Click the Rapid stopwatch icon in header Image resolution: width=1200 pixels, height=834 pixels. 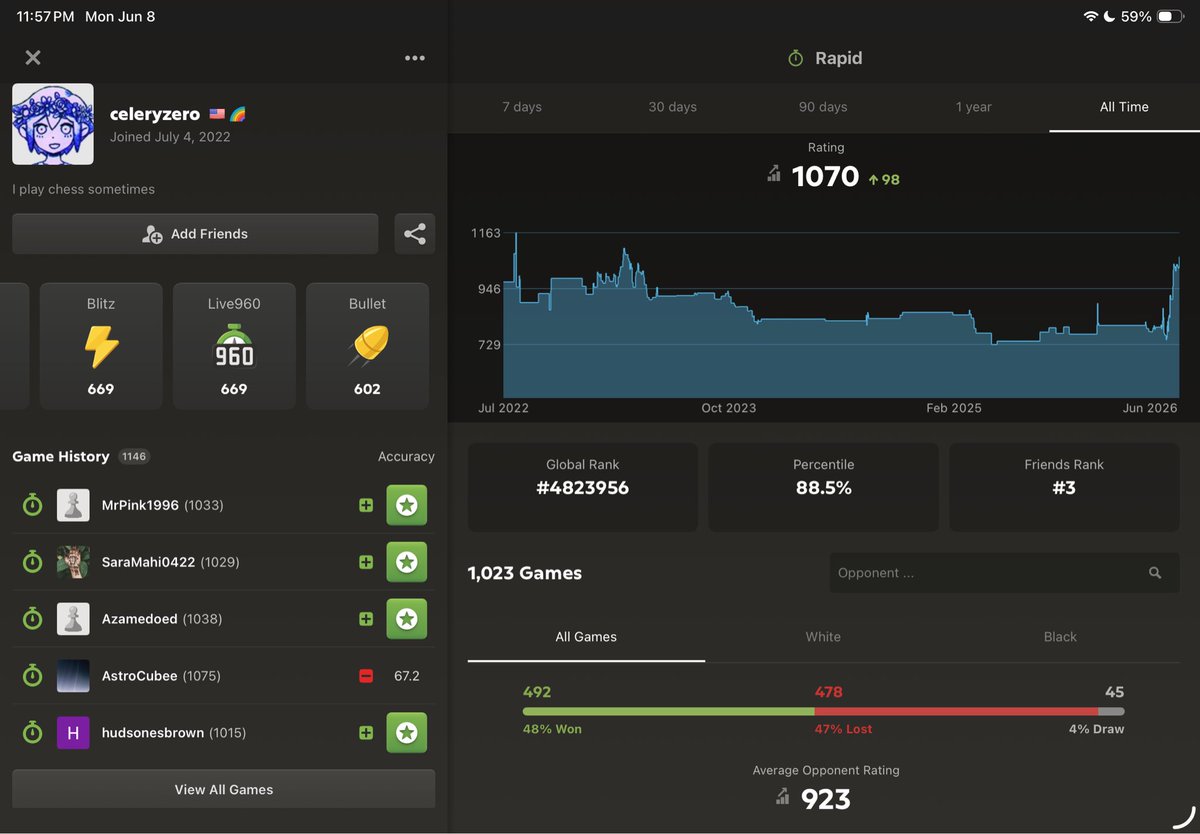point(796,58)
